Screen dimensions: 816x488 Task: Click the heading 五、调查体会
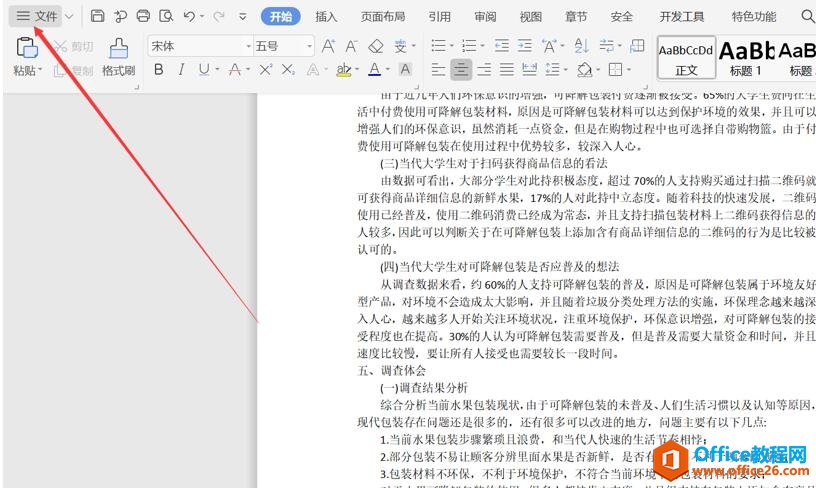click(x=391, y=370)
